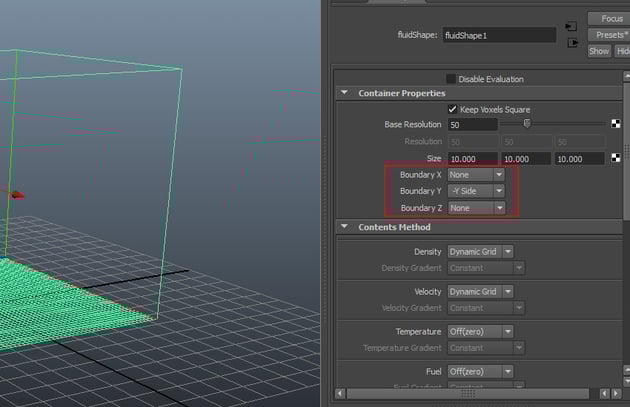Screen dimensions: 630x407
Task: Click the fluidShape name input field
Action: [499, 35]
